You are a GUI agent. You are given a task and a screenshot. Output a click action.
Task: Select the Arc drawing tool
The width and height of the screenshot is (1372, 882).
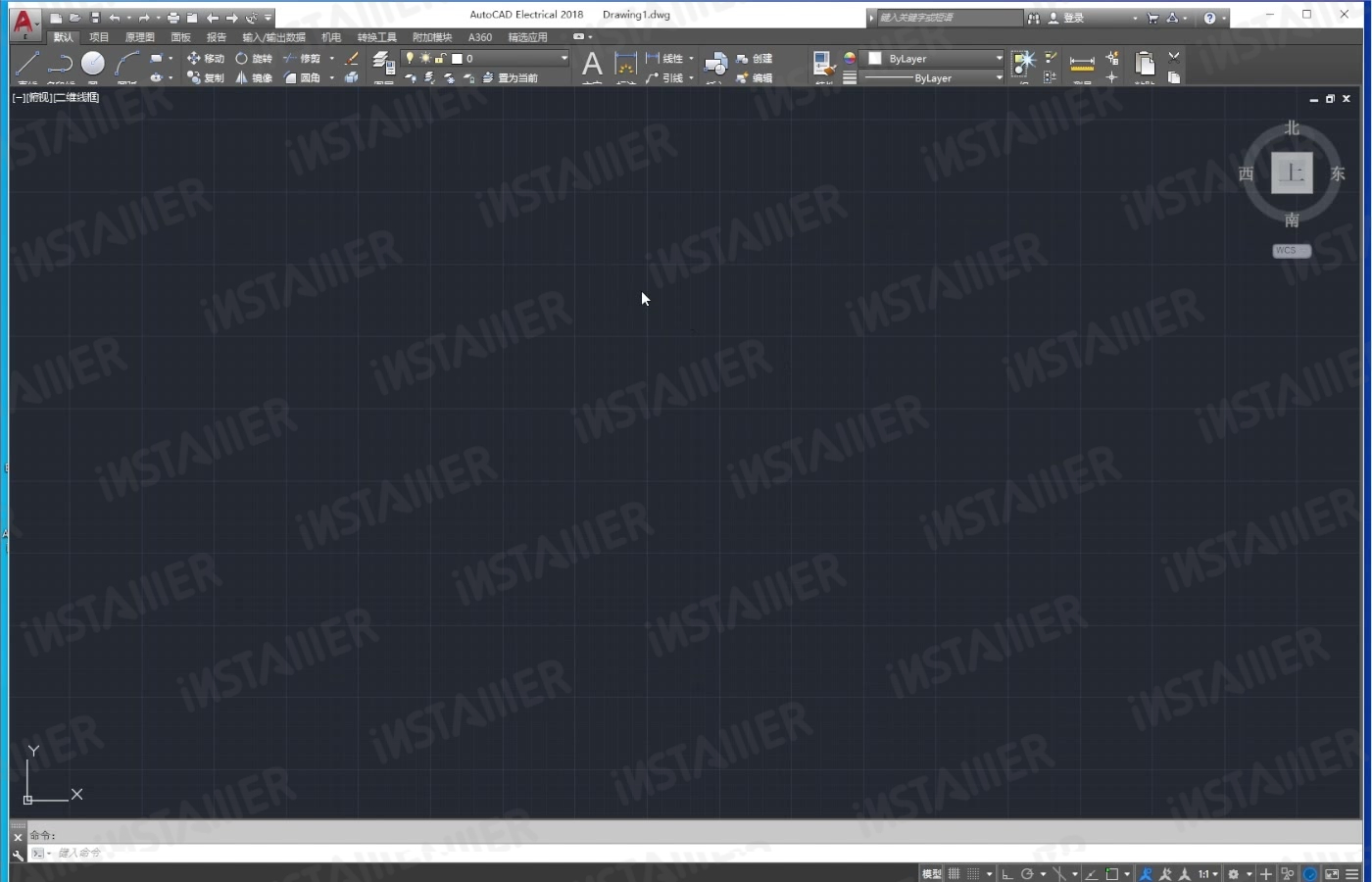coord(126,64)
